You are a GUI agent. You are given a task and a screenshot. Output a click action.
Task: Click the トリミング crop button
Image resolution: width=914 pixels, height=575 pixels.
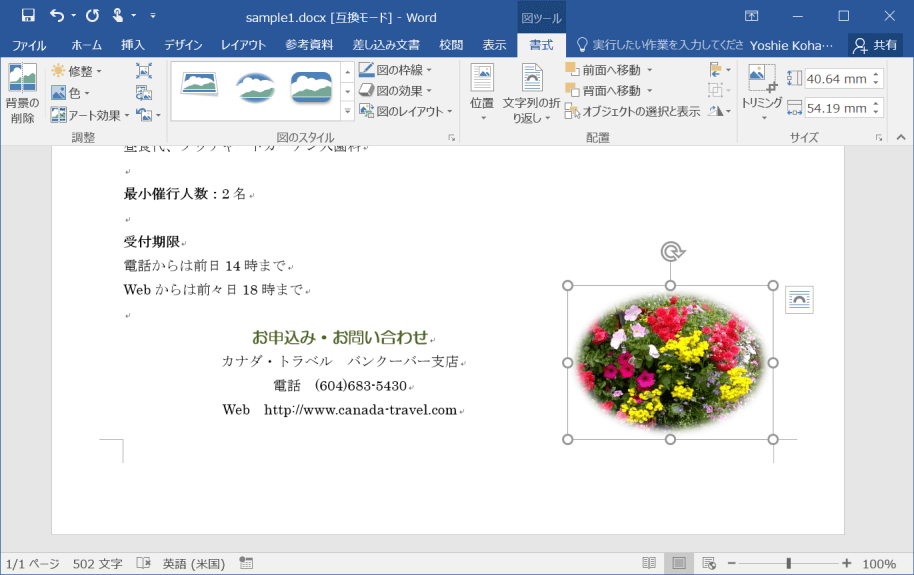click(x=762, y=92)
